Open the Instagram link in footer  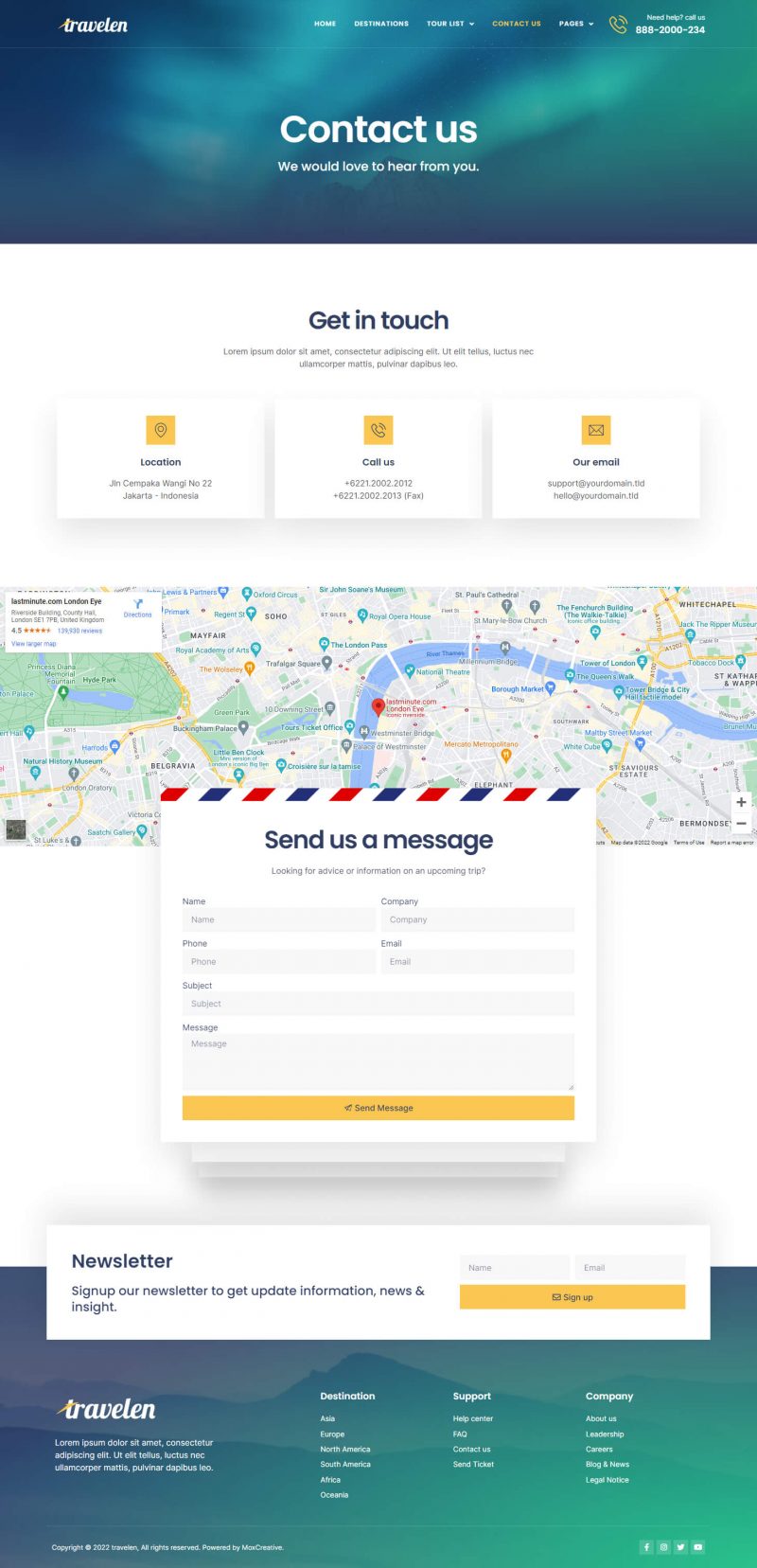pos(663,1547)
